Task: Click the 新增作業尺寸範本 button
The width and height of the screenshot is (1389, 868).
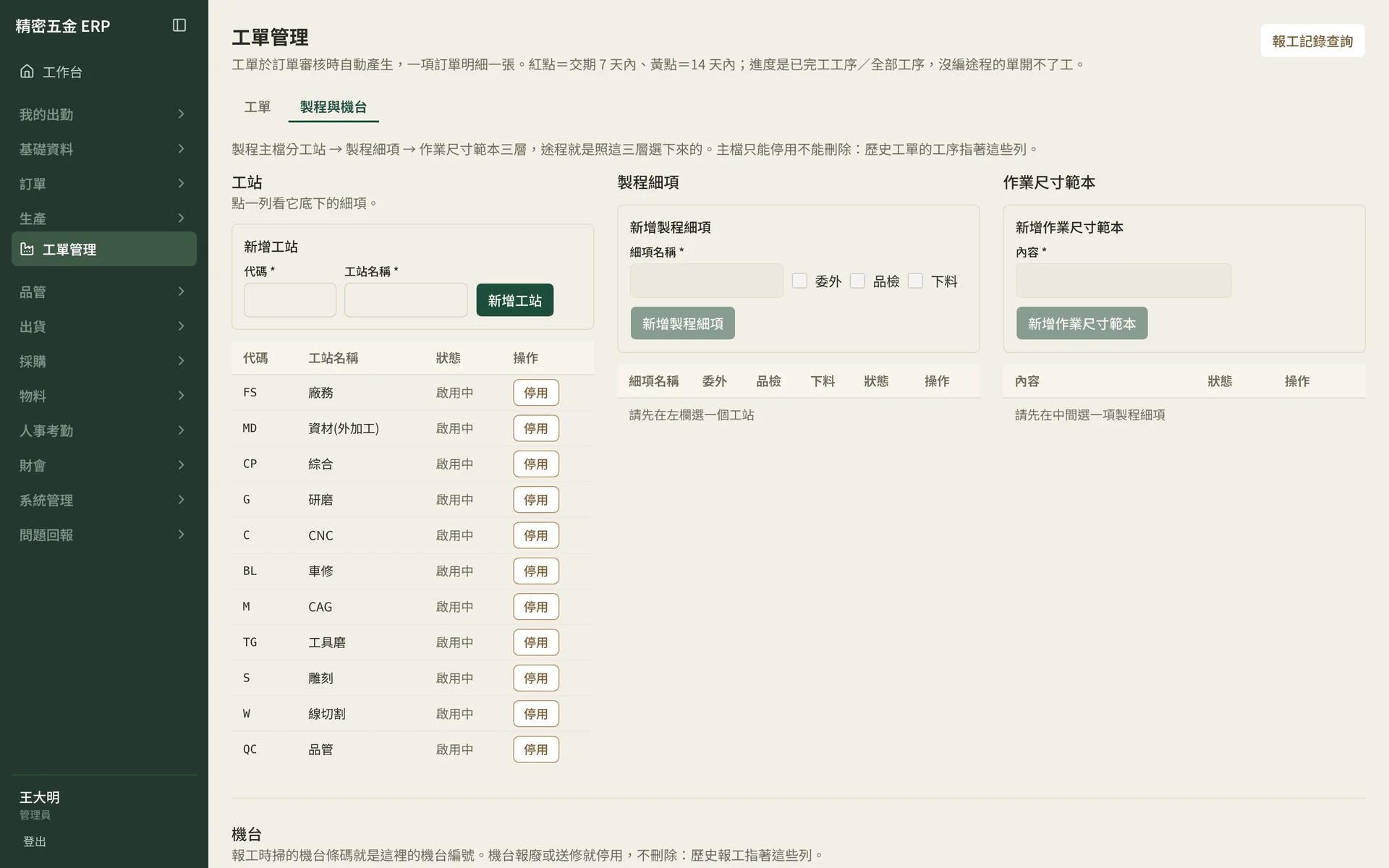Action: click(1082, 323)
